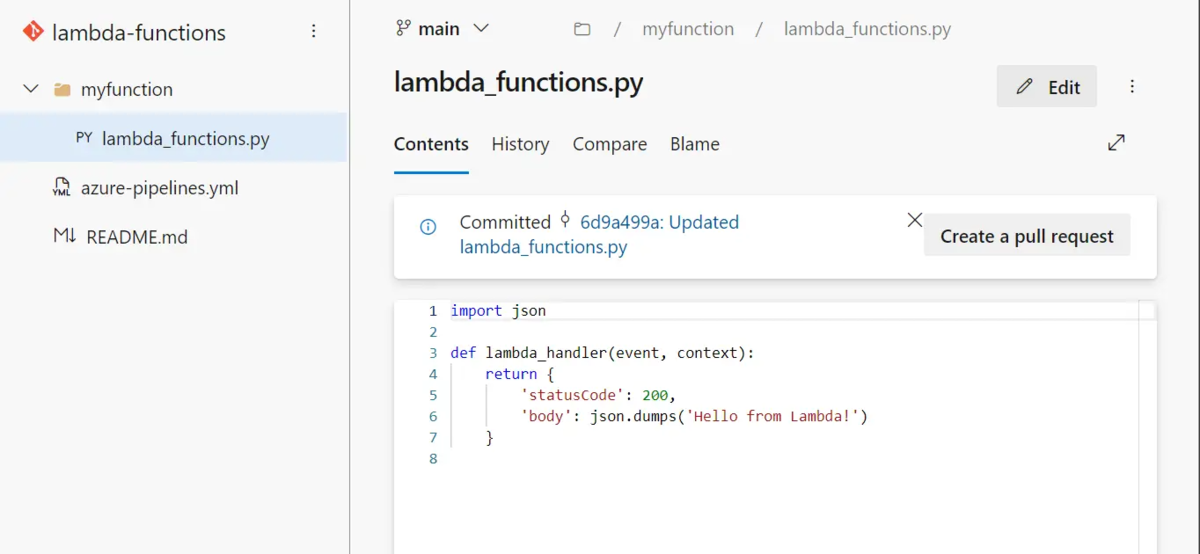Click the myfunction folder icon

point(62,90)
